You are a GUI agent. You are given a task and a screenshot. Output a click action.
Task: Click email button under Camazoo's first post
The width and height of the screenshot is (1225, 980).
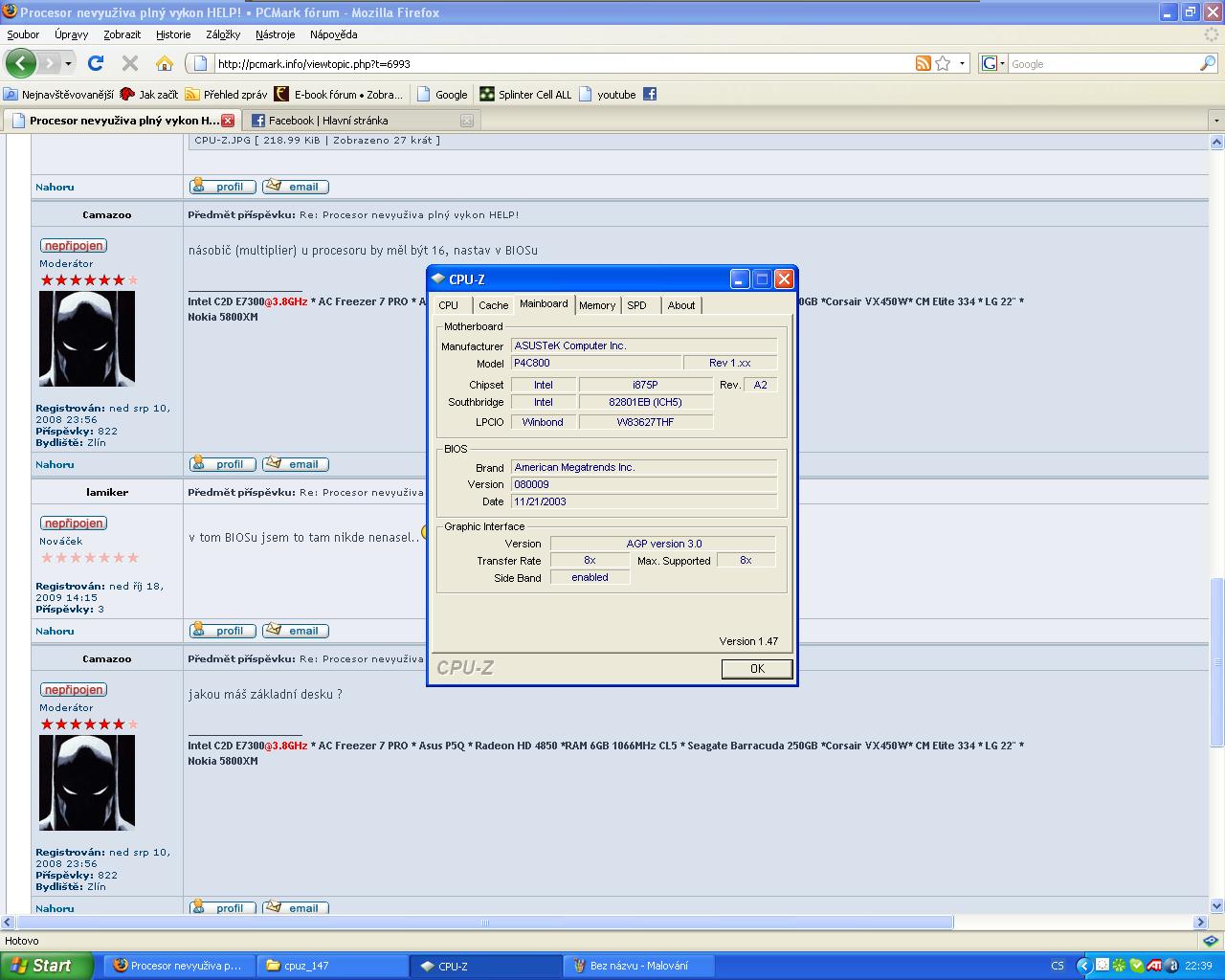pyautogui.click(x=296, y=464)
